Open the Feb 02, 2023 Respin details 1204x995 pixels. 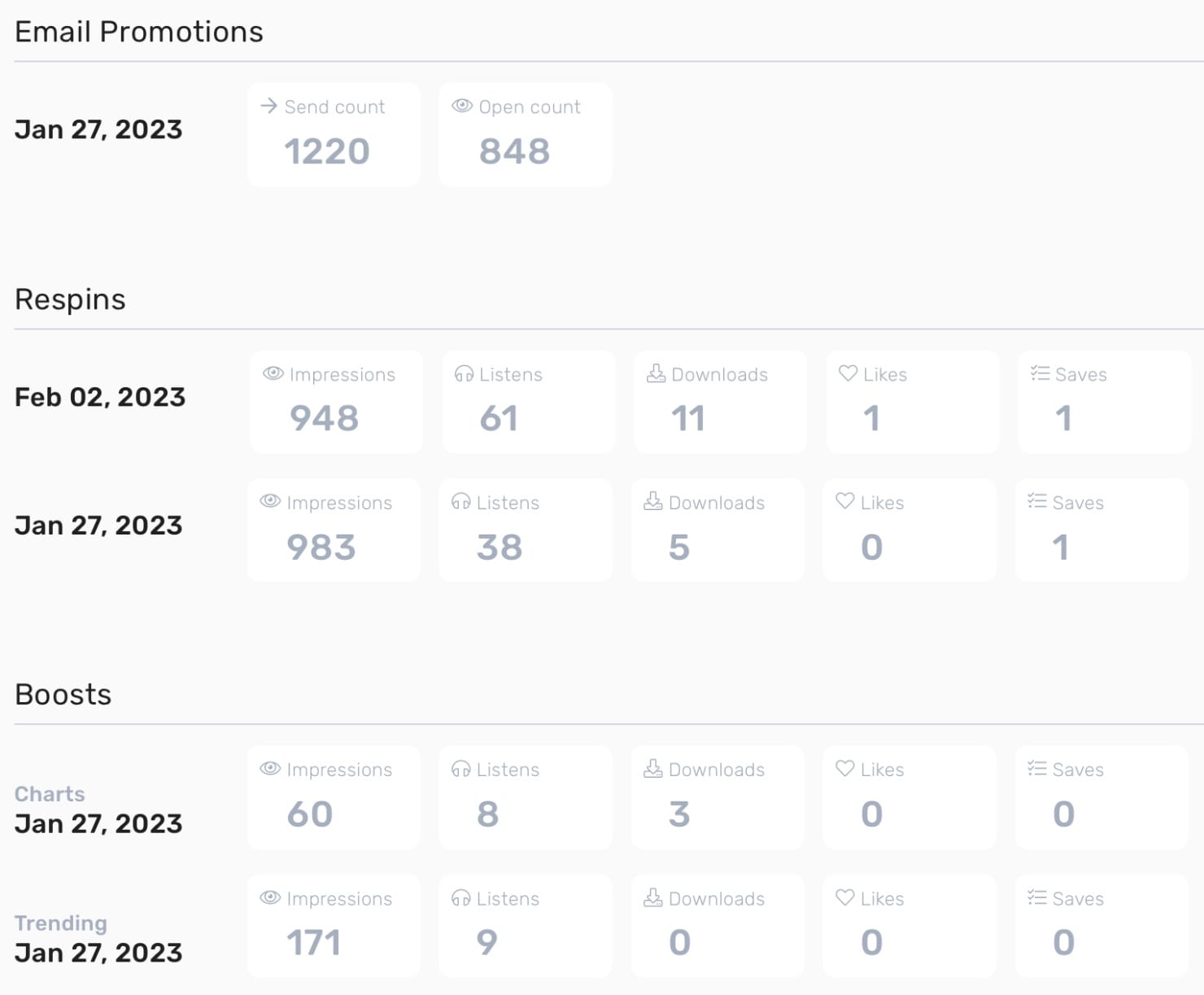point(99,397)
